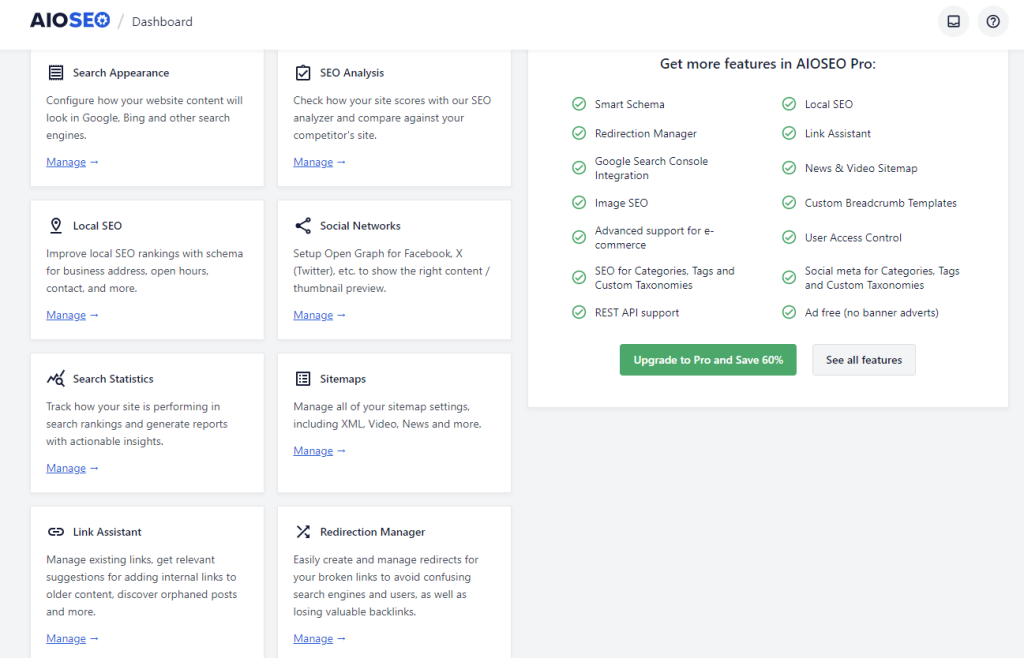The height and width of the screenshot is (658, 1024).
Task: Click the See all features button
Action: click(863, 359)
